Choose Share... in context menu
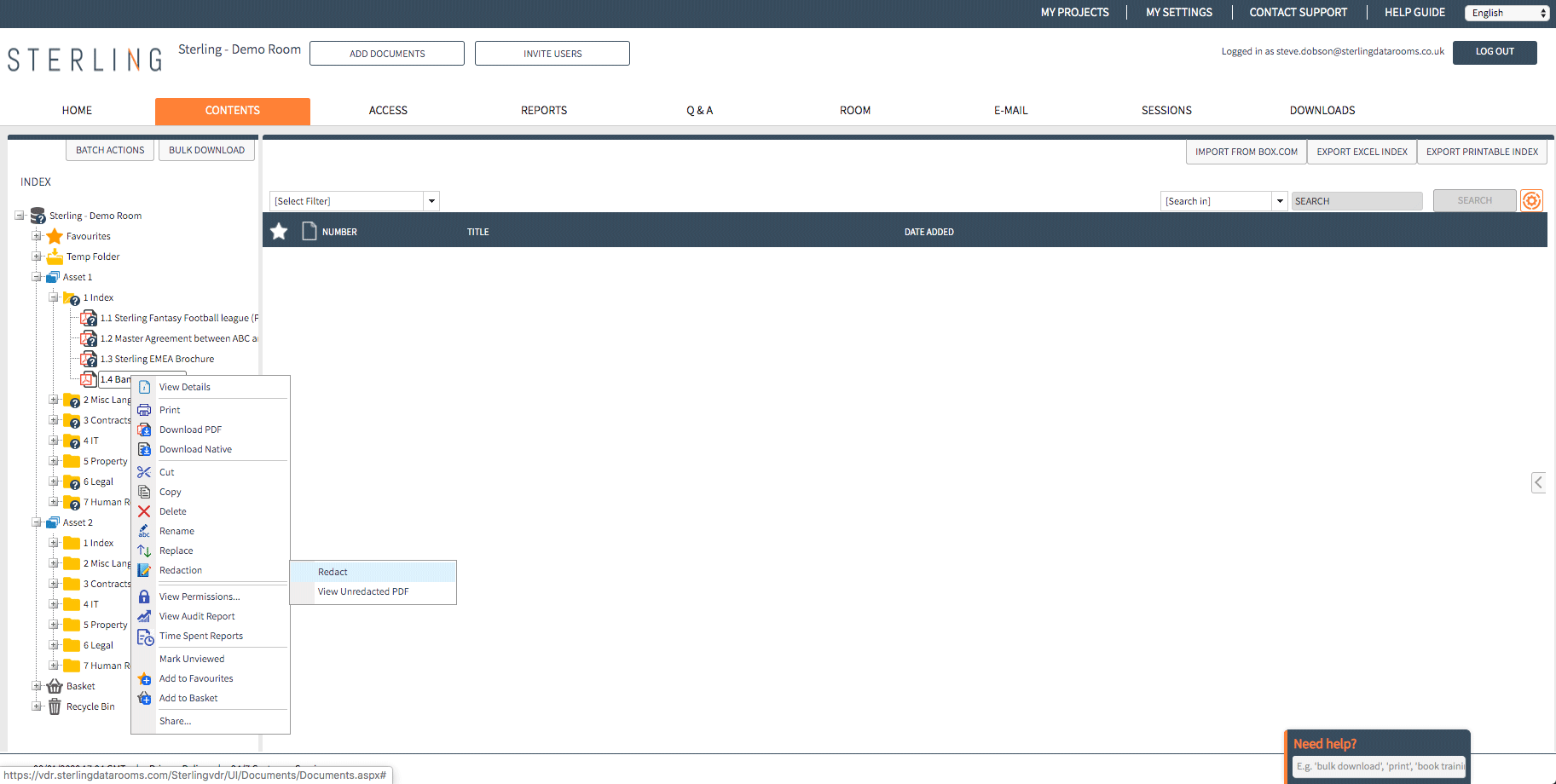This screenshot has height=784, width=1556. pyautogui.click(x=211, y=721)
